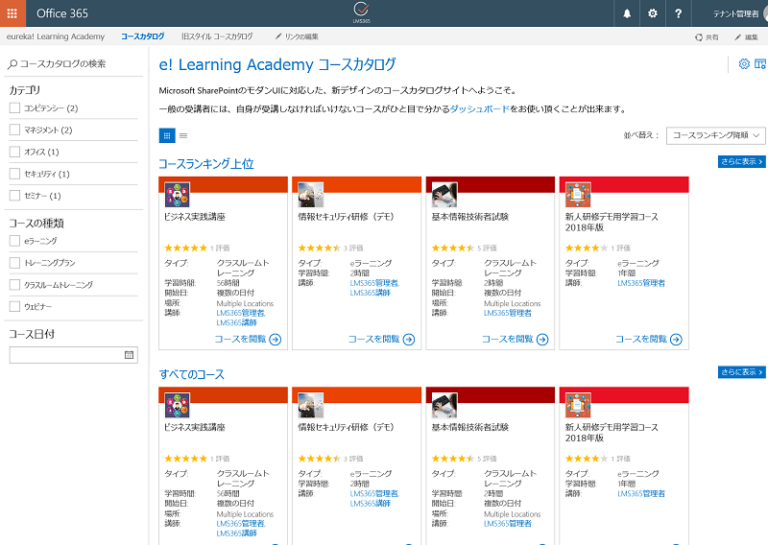The width and height of the screenshot is (768, 545).
Task: Select the grid view icon
Action: tap(167, 135)
